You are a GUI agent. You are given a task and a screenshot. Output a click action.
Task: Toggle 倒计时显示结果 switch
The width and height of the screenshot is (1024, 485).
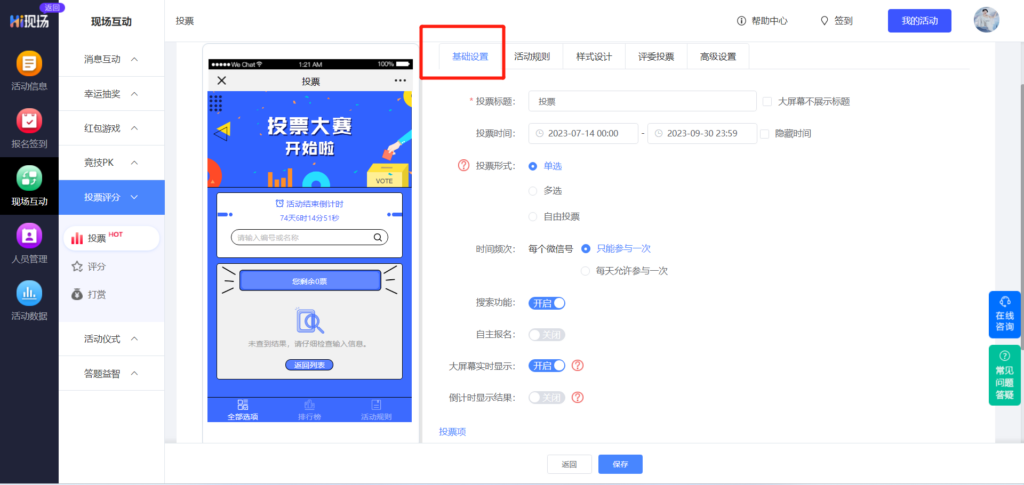[547, 398]
